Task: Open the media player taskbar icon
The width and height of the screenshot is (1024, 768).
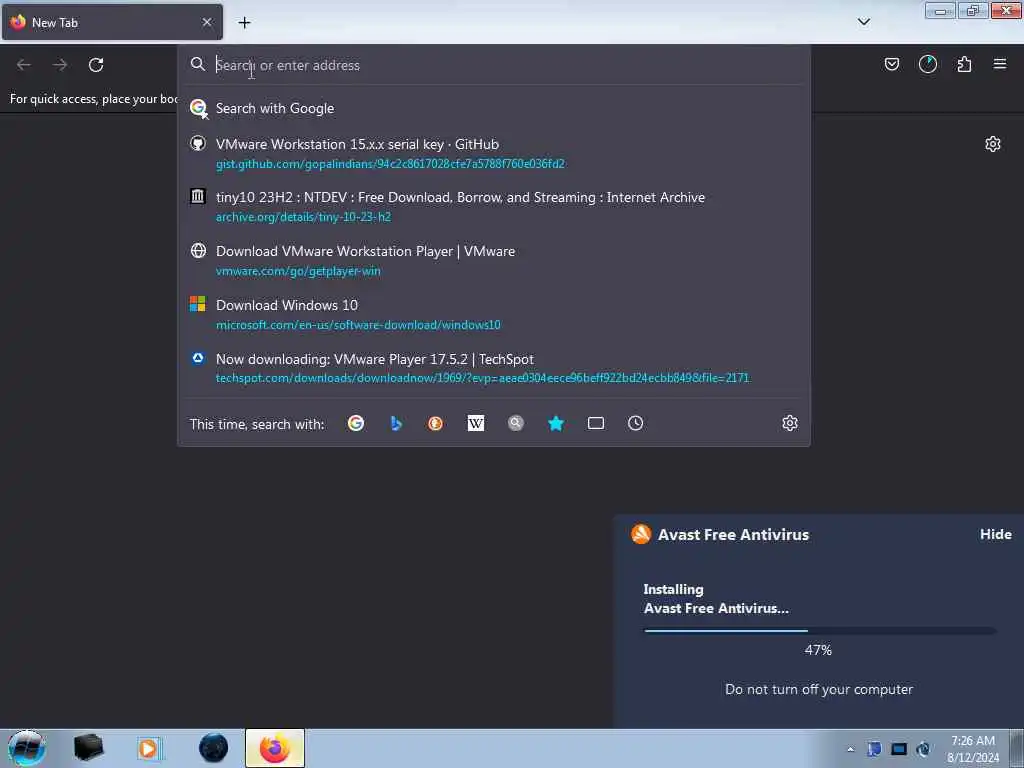Action: coord(149,748)
